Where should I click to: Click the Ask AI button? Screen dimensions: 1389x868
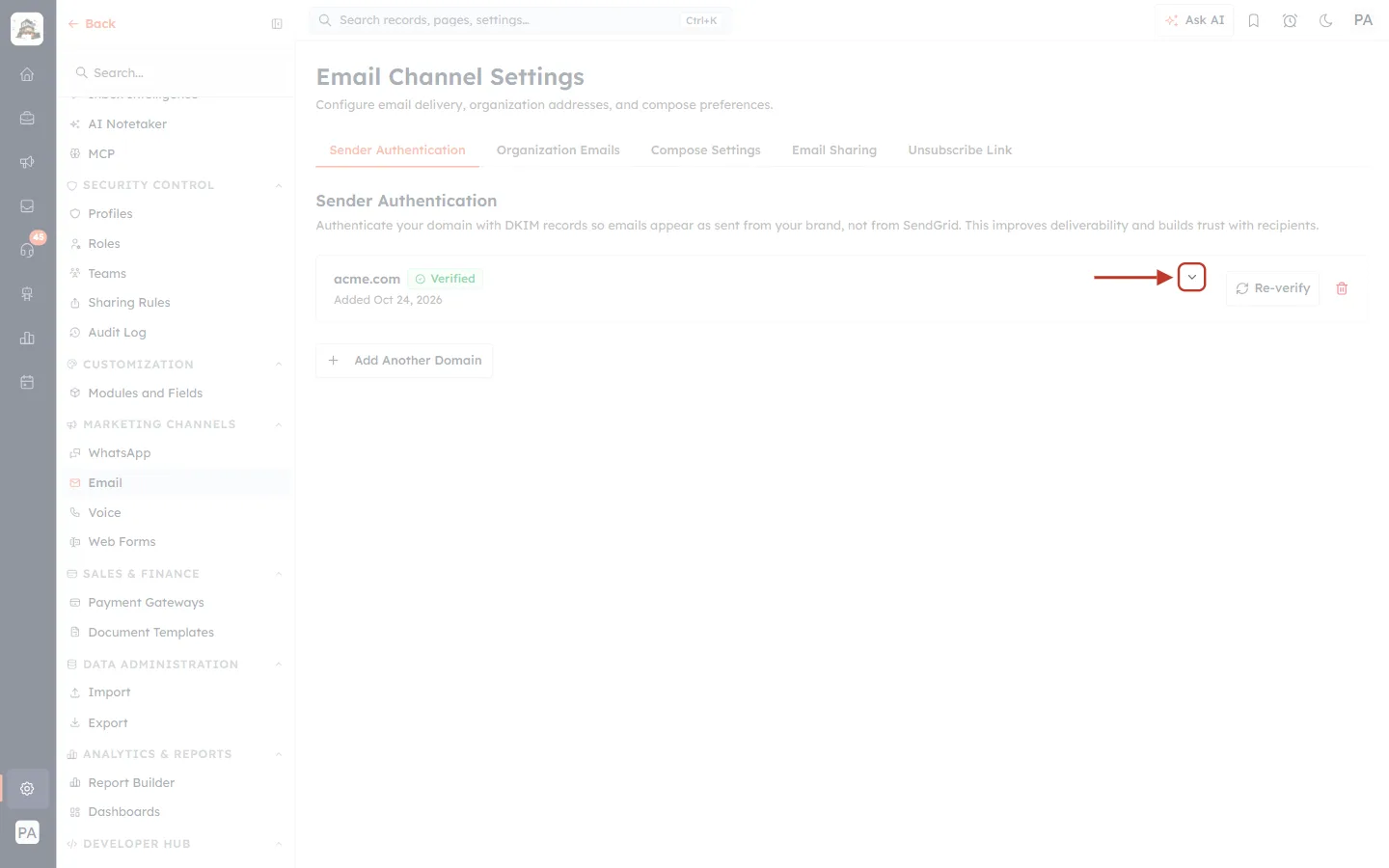(x=1194, y=20)
